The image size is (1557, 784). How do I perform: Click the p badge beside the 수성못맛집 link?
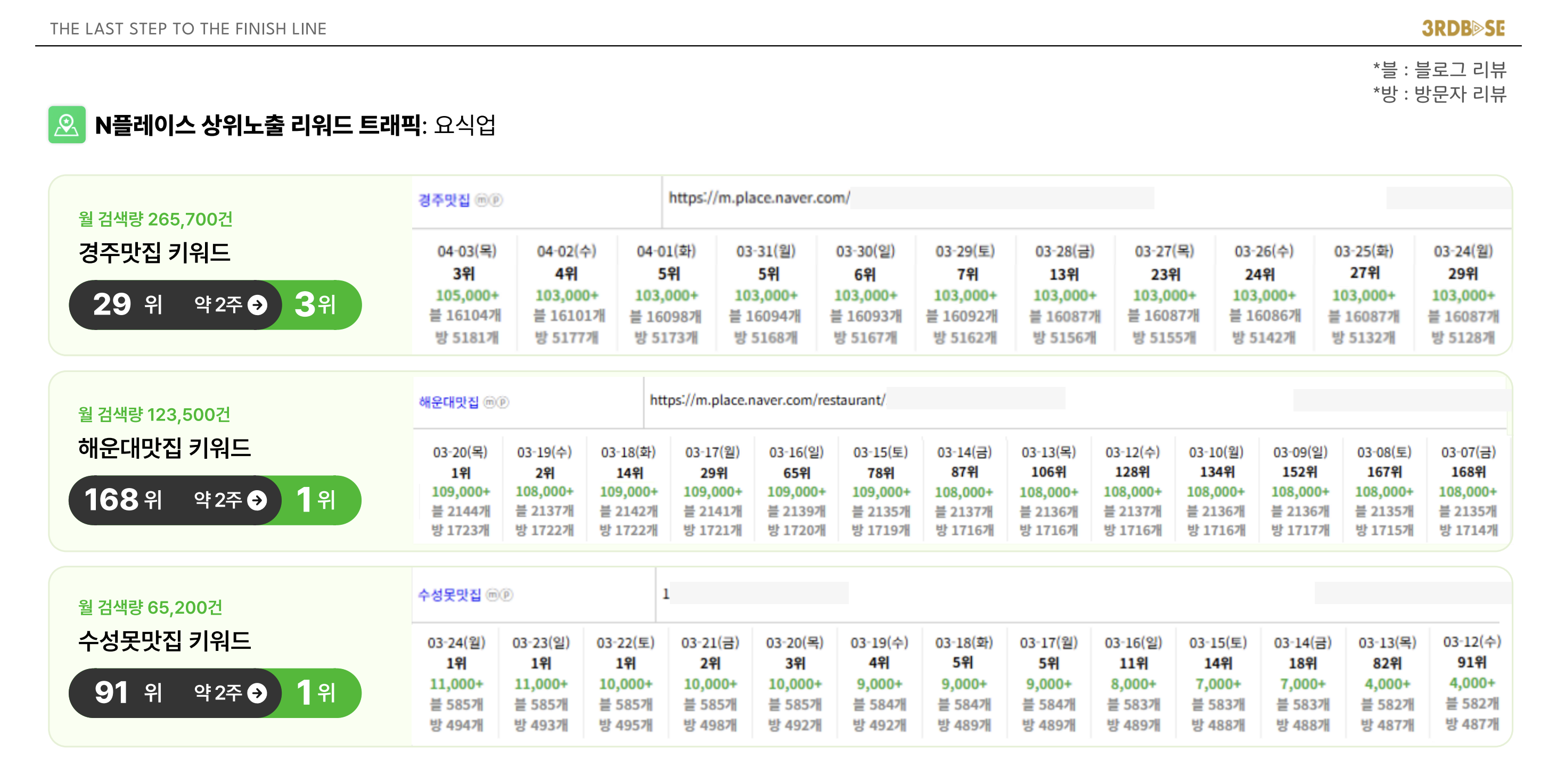[x=506, y=595]
